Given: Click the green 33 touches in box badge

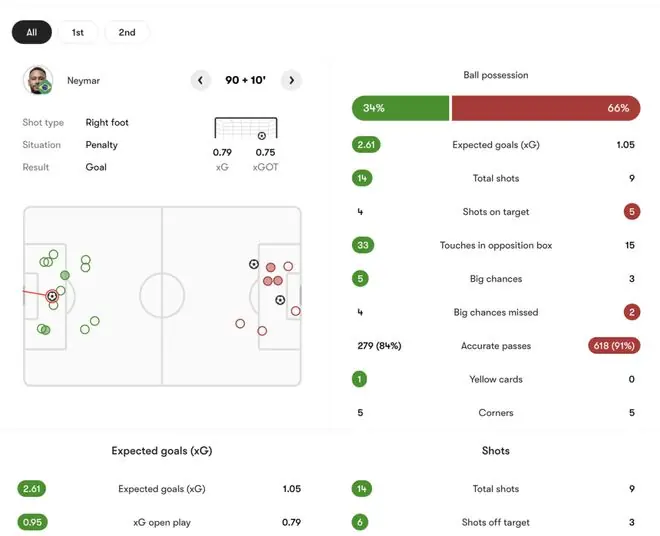Looking at the screenshot, I should [x=363, y=245].
